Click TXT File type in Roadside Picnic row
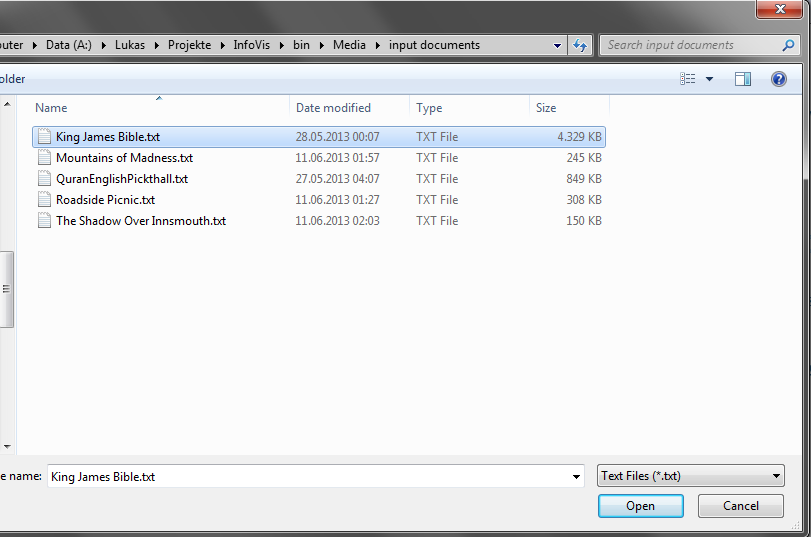Viewport: 811px width, 537px height. 437,199
